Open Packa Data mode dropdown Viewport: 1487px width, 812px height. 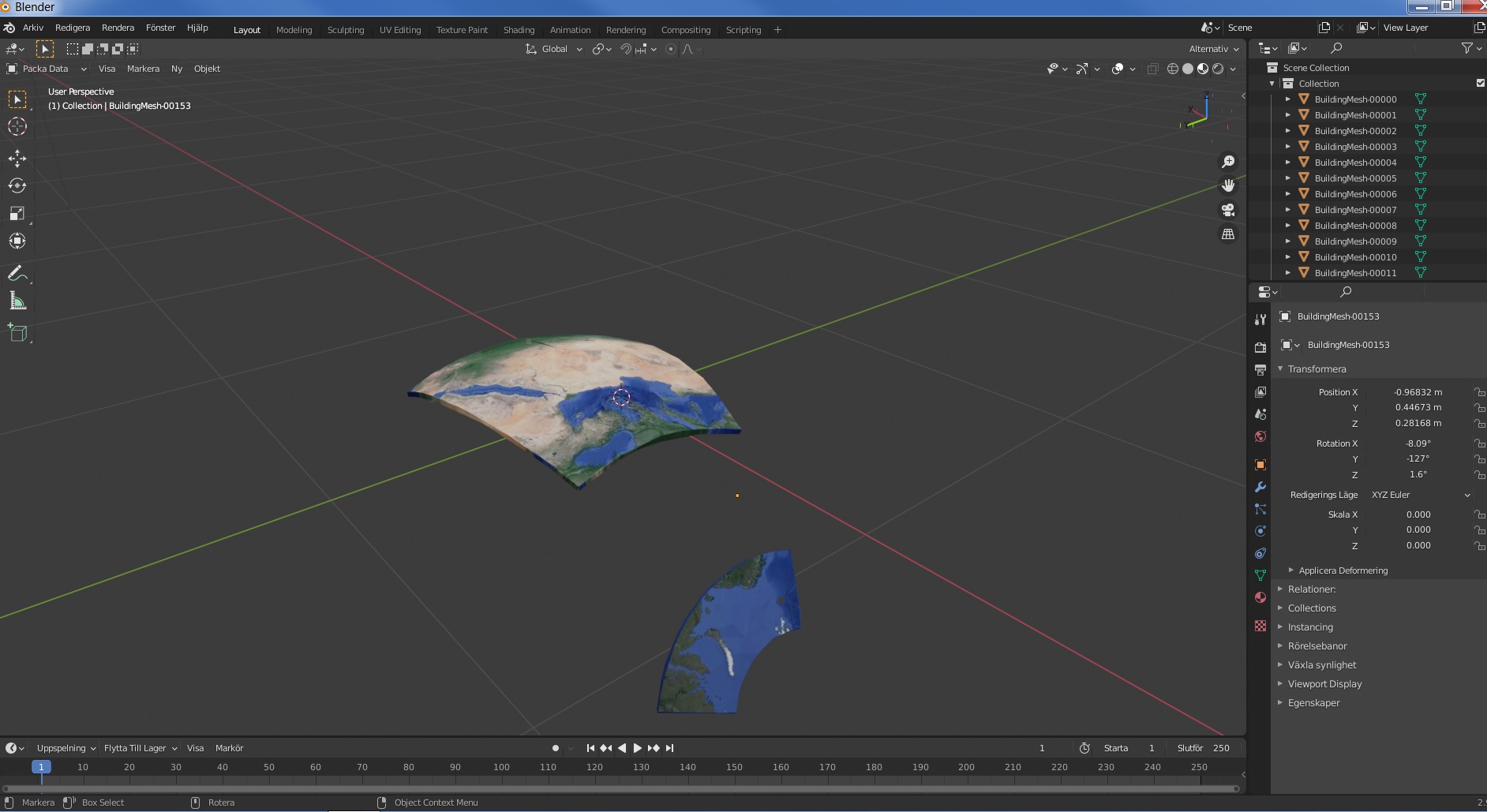click(x=47, y=69)
